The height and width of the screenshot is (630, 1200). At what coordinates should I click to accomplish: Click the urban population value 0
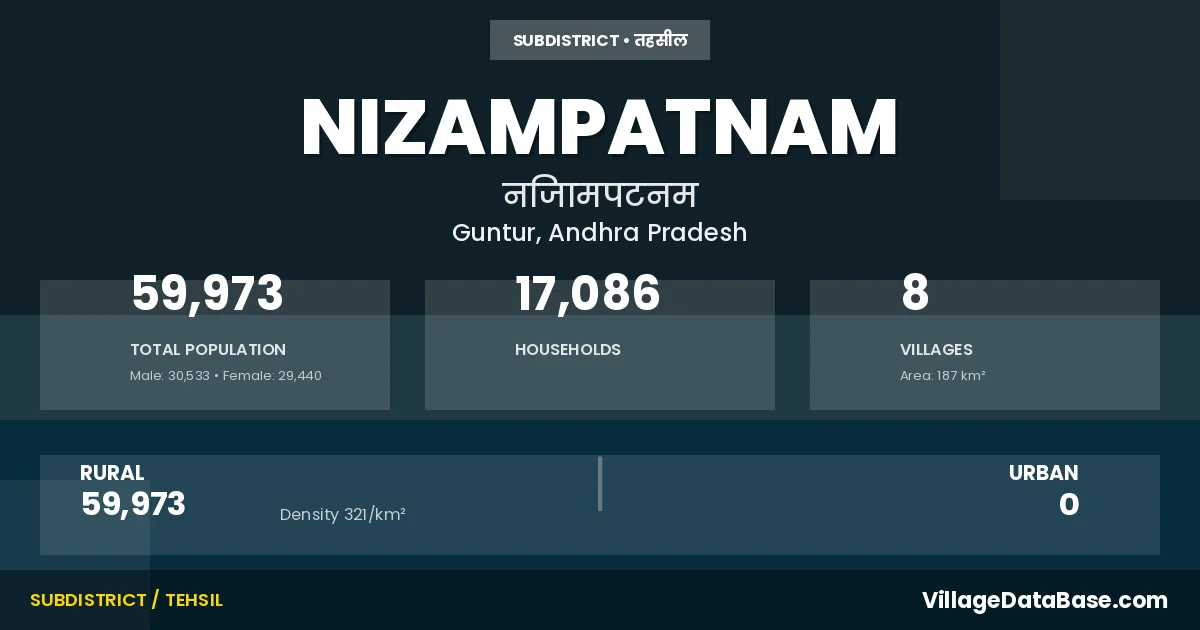[x=1069, y=504]
